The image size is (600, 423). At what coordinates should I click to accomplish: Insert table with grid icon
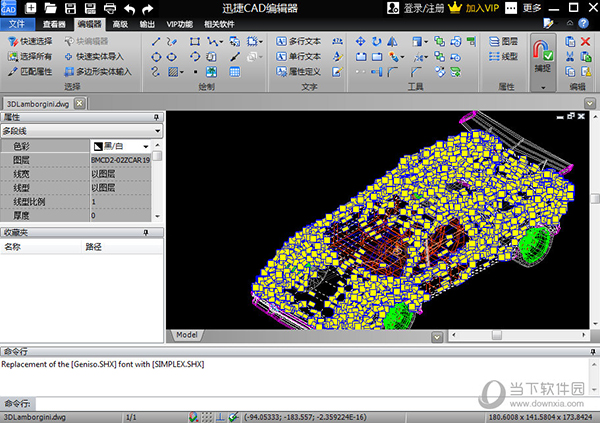[235, 72]
